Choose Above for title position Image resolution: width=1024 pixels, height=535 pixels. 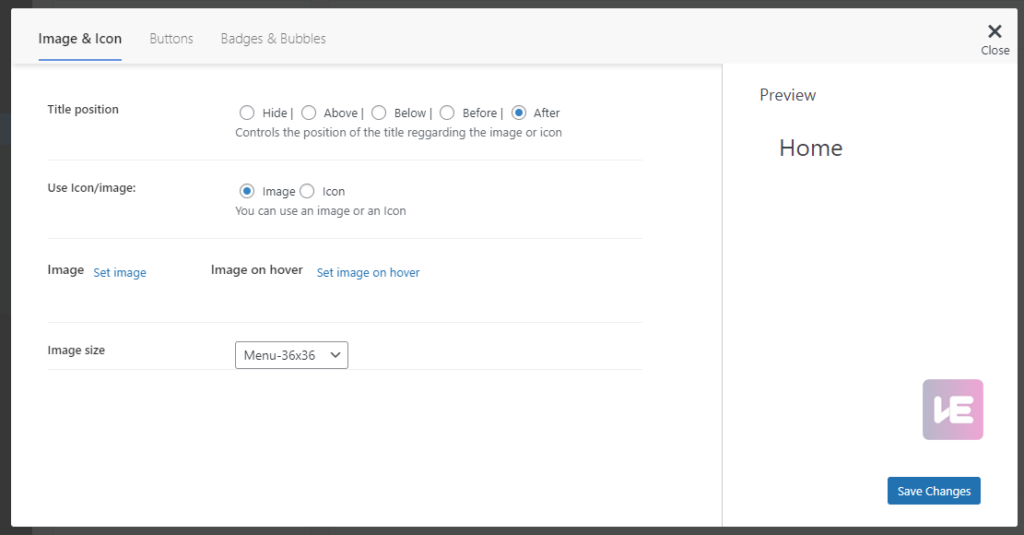click(x=309, y=113)
